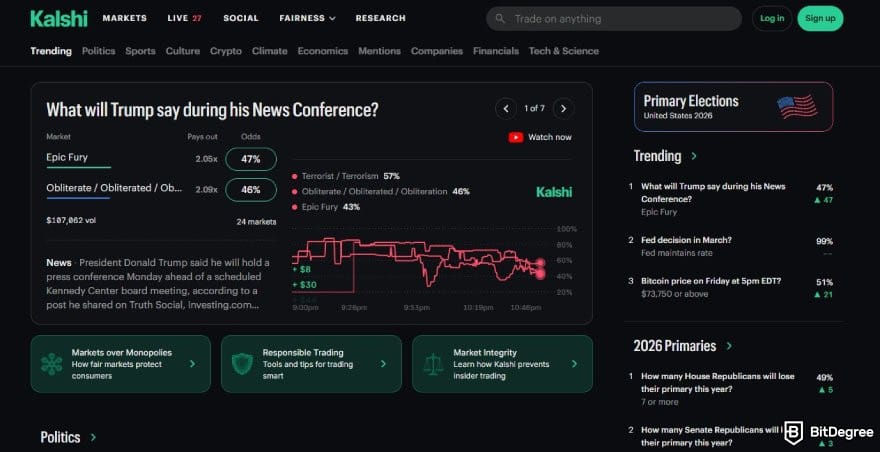Open trending item Bitcoin price on Friday
Viewport: 880px width, 452px height.
pyautogui.click(x=730, y=287)
